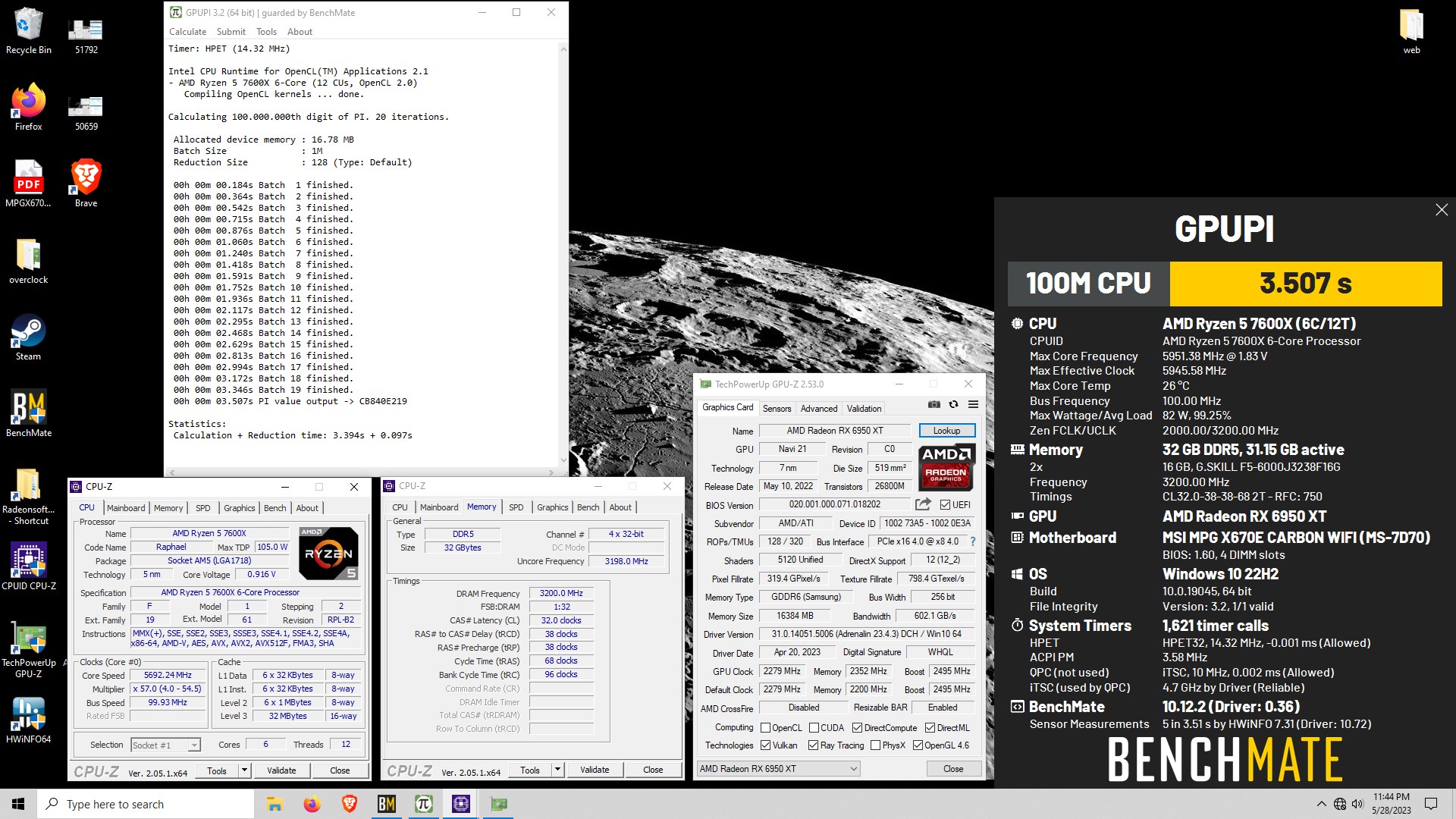Click Validate in CPU-Z Memory window
The height and width of the screenshot is (819, 1456).
click(595, 770)
